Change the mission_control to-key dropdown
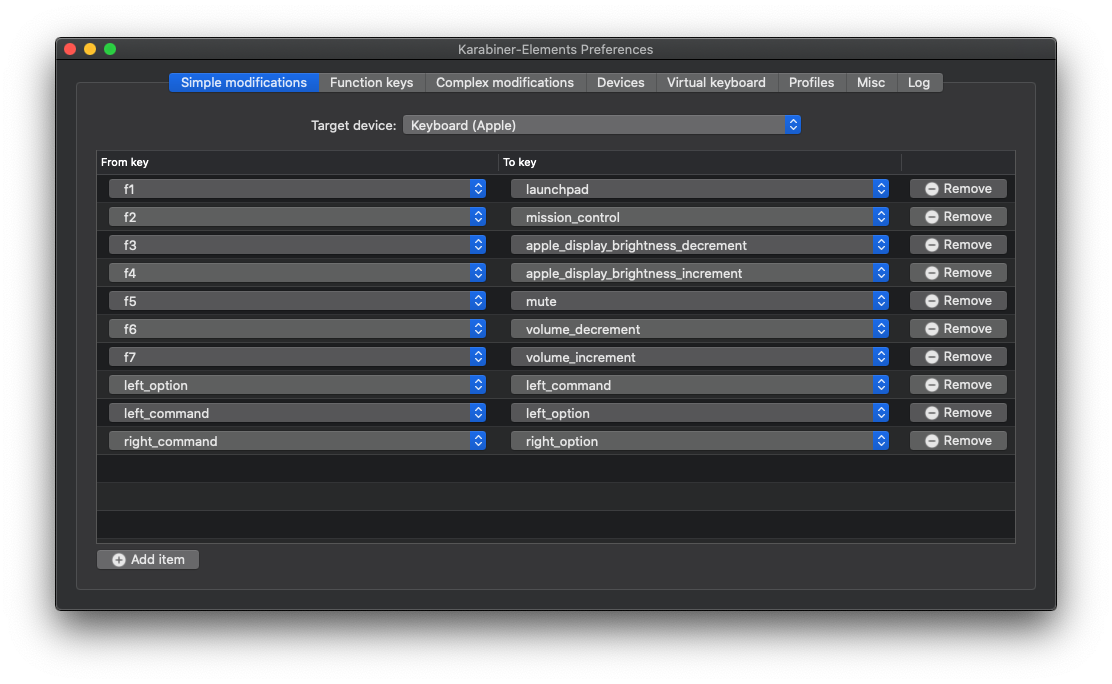The width and height of the screenshot is (1112, 684). (x=700, y=216)
